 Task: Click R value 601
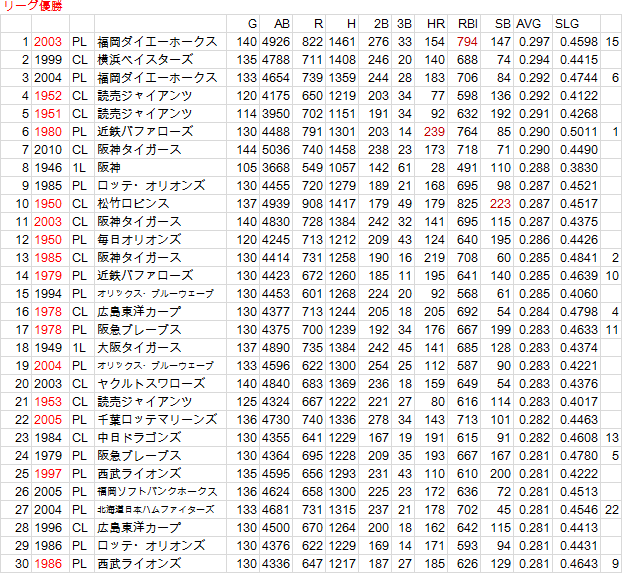click(x=312, y=294)
